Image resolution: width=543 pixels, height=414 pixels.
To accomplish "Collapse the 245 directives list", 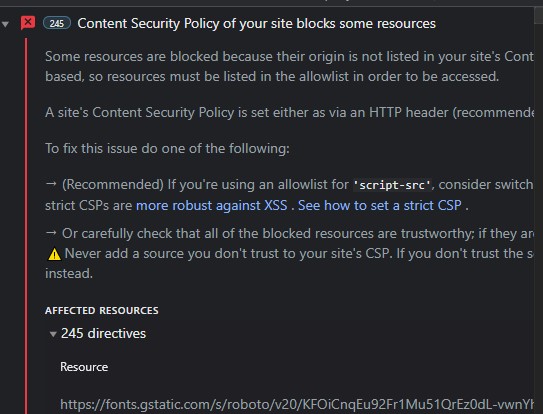I will pos(53,334).
